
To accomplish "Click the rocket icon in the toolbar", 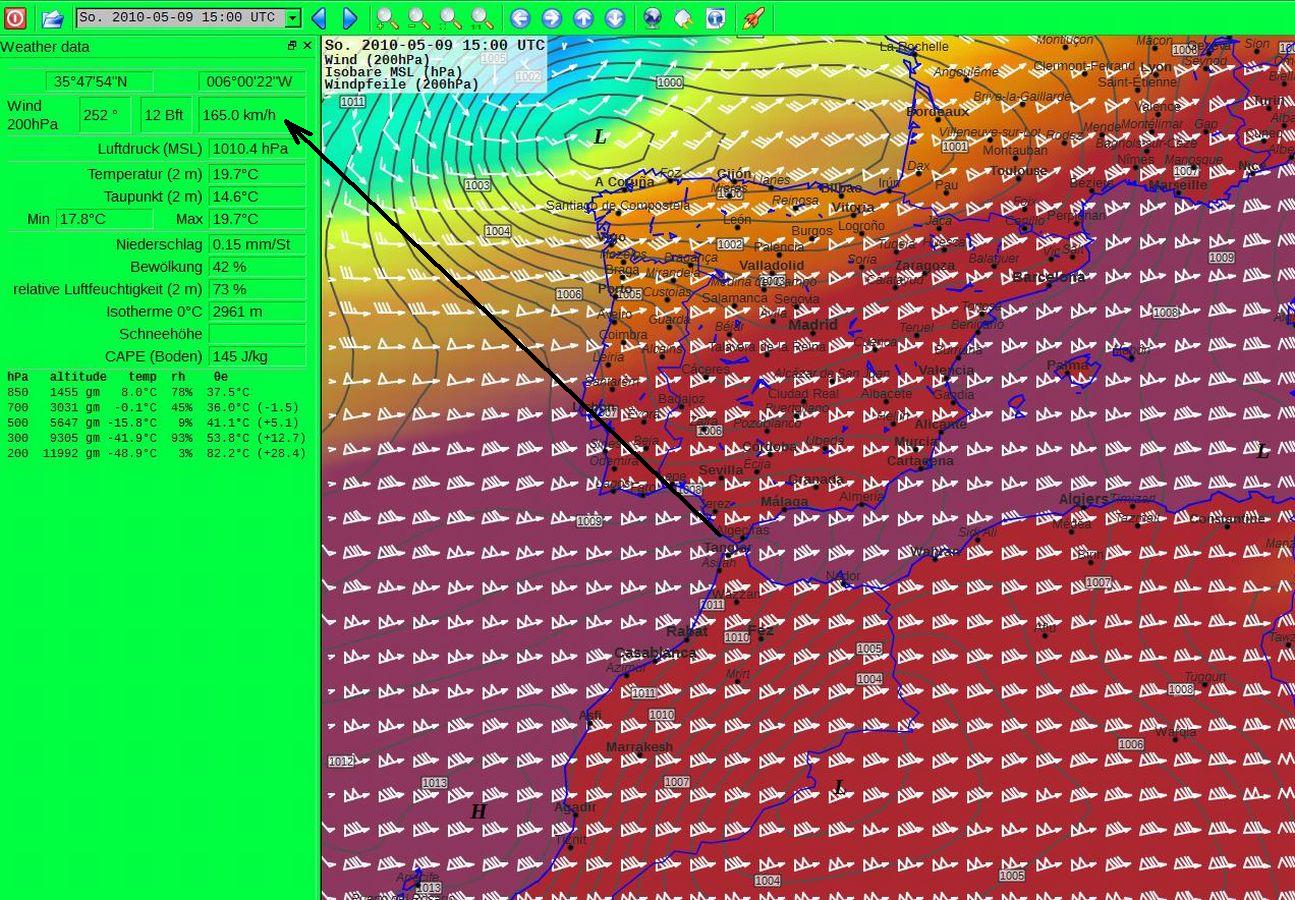I will point(753,18).
